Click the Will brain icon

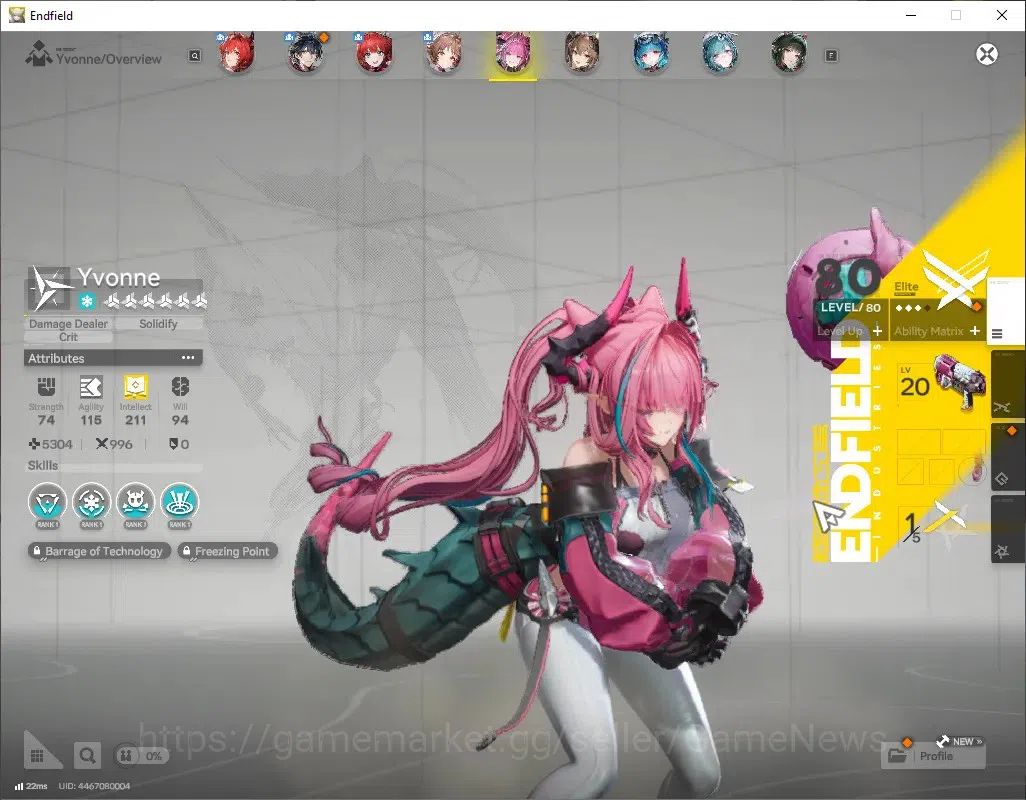[x=180, y=387]
